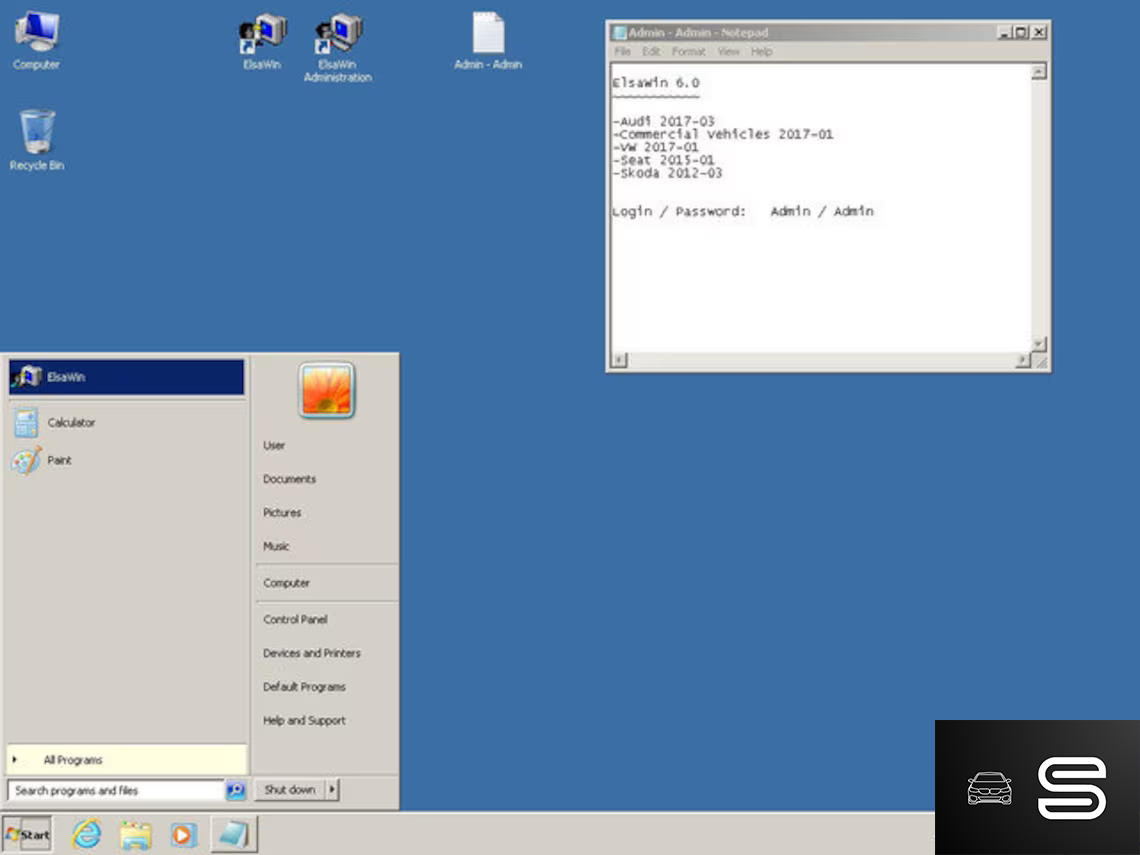Open the File menu in Notepad
Screen dimensions: 1140x855
tap(622, 51)
